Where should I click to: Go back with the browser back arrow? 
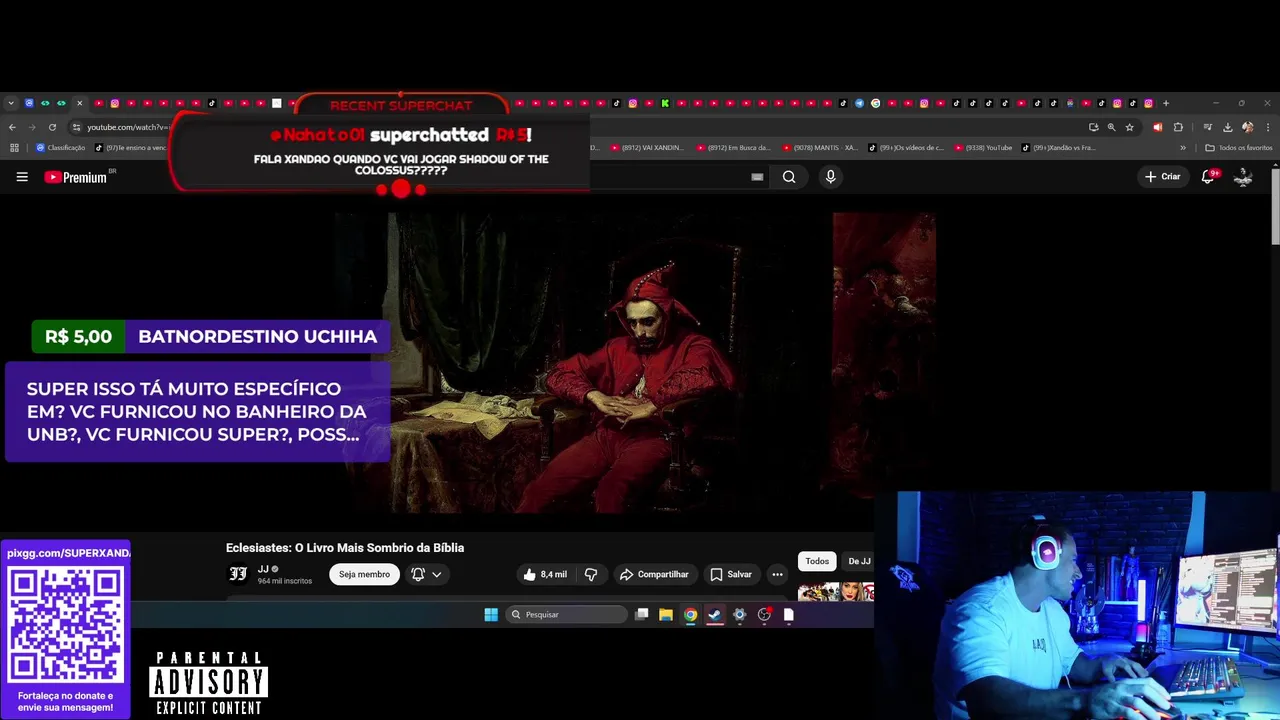pos(12,127)
